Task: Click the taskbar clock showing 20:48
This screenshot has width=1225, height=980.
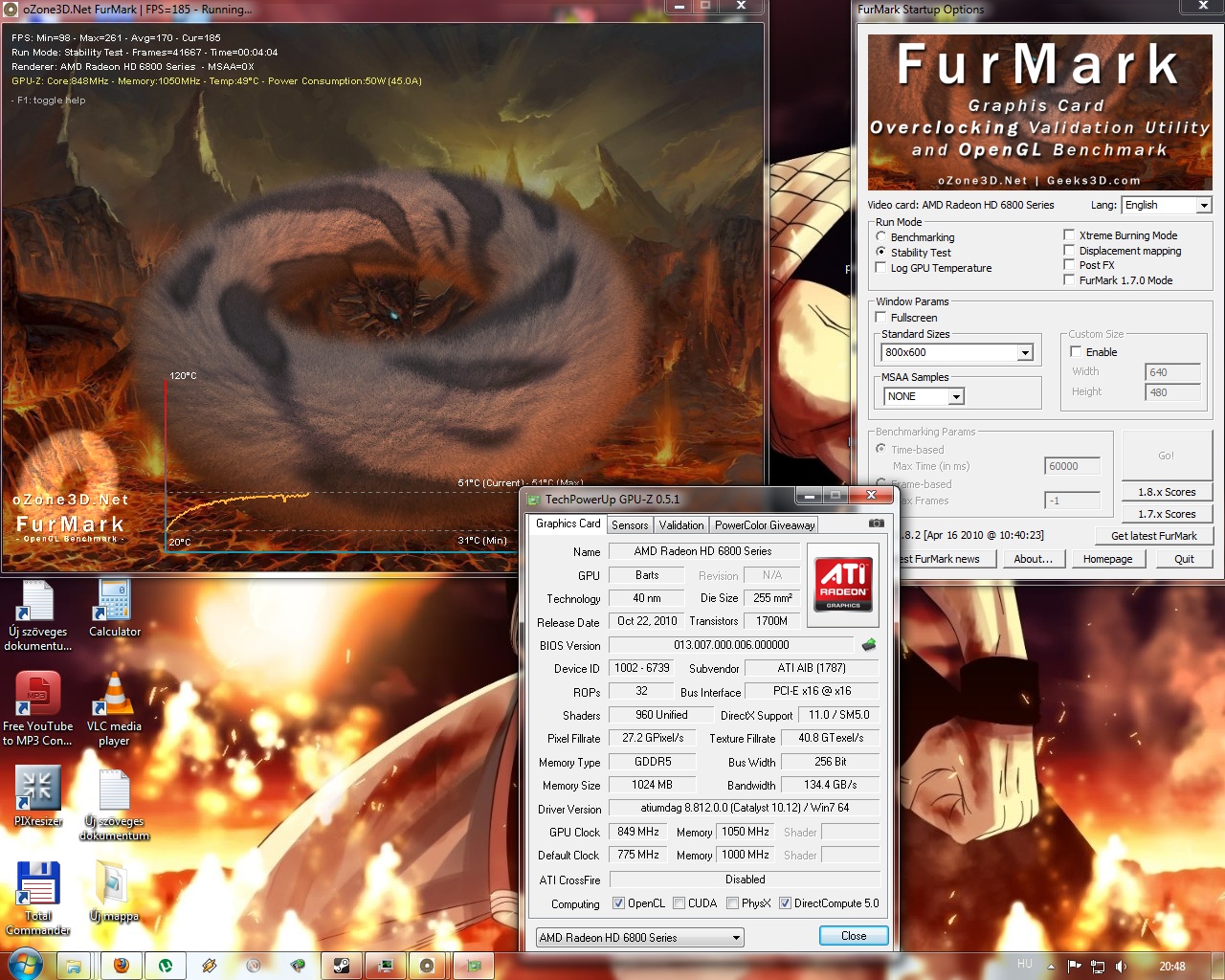Action: coord(1171,967)
